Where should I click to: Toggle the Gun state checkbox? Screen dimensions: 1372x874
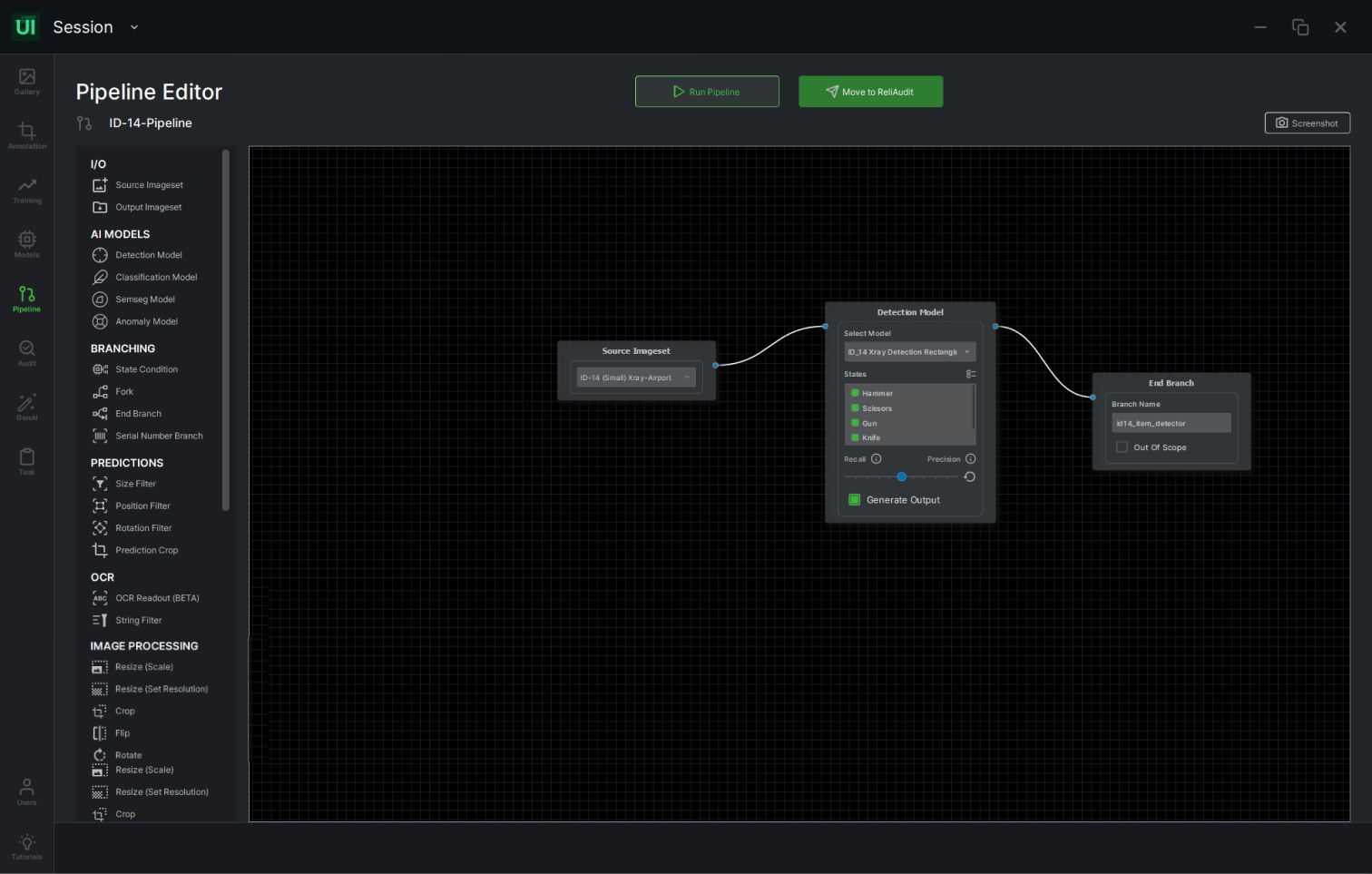(855, 423)
